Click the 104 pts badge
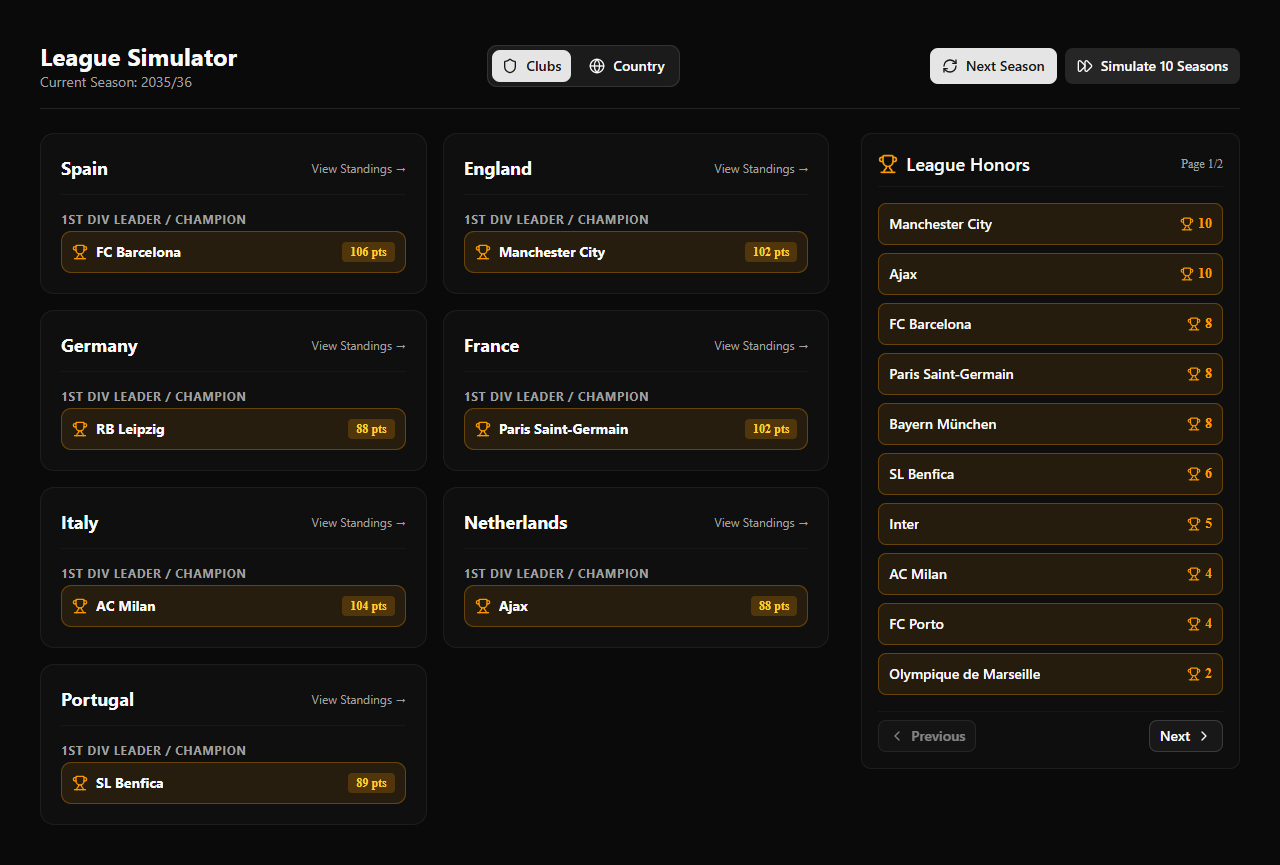Viewport: 1280px width, 865px height. click(x=368, y=606)
